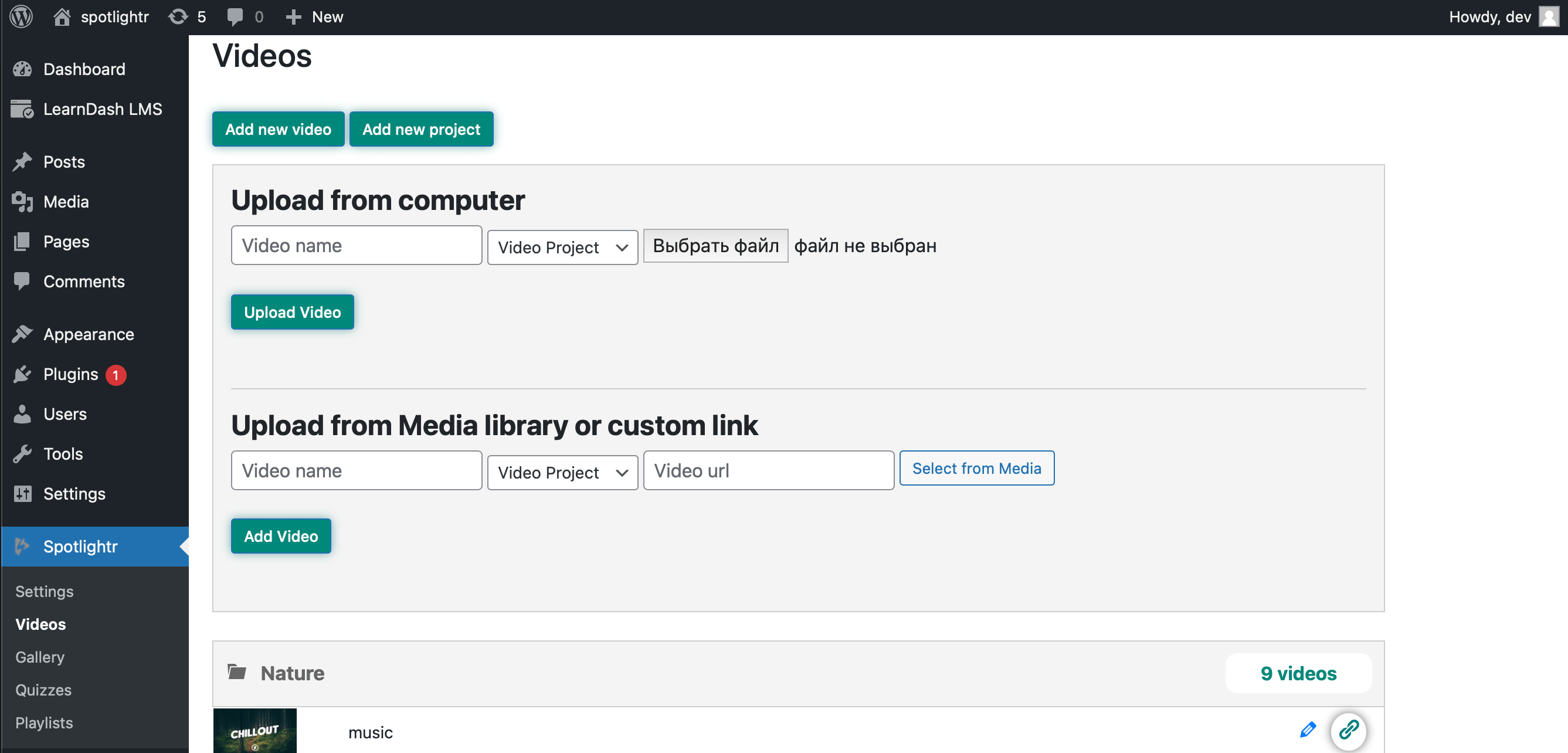This screenshot has height=753, width=1568.
Task: Click the Media icon in sidebar
Action: click(22, 202)
